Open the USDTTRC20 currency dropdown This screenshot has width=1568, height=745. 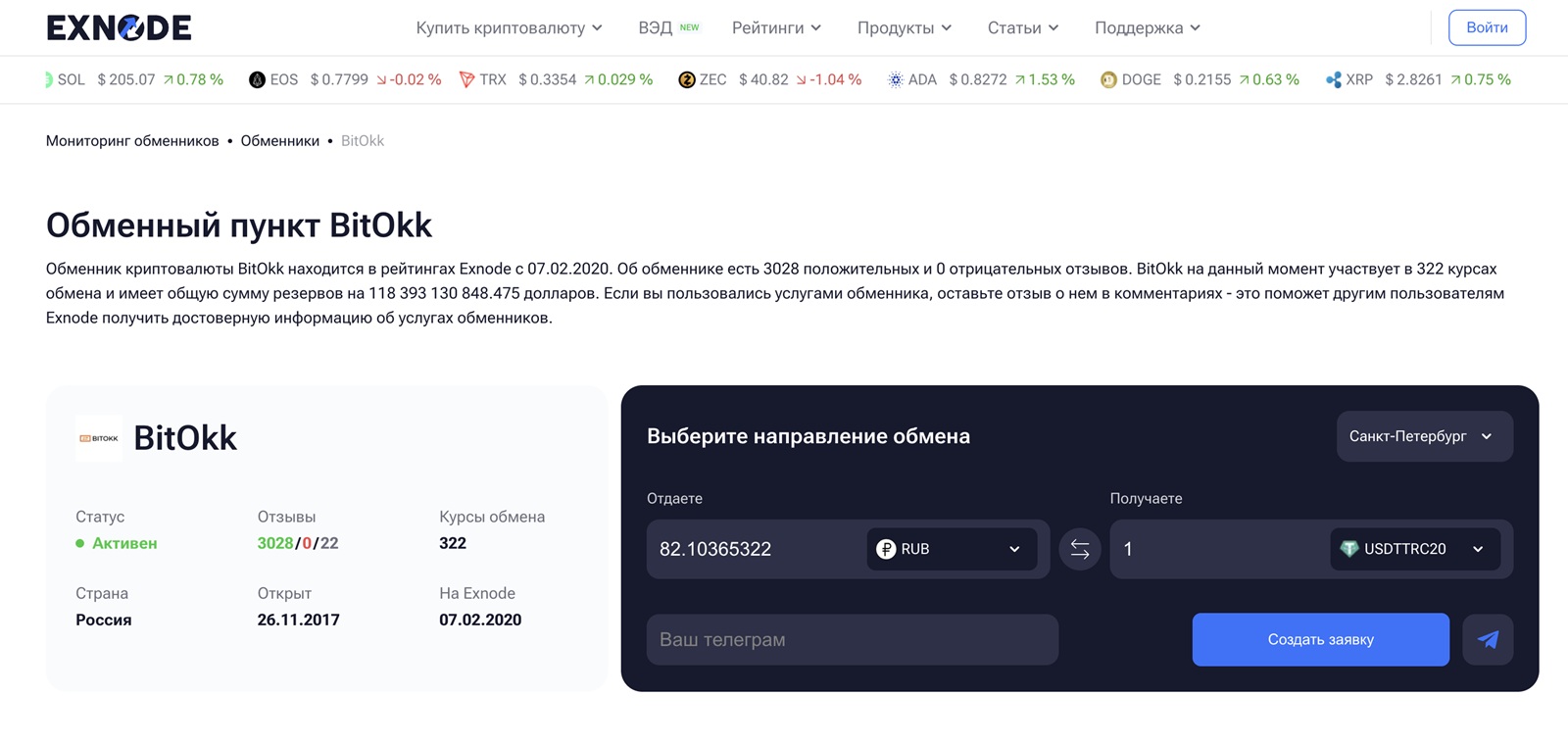point(1412,549)
